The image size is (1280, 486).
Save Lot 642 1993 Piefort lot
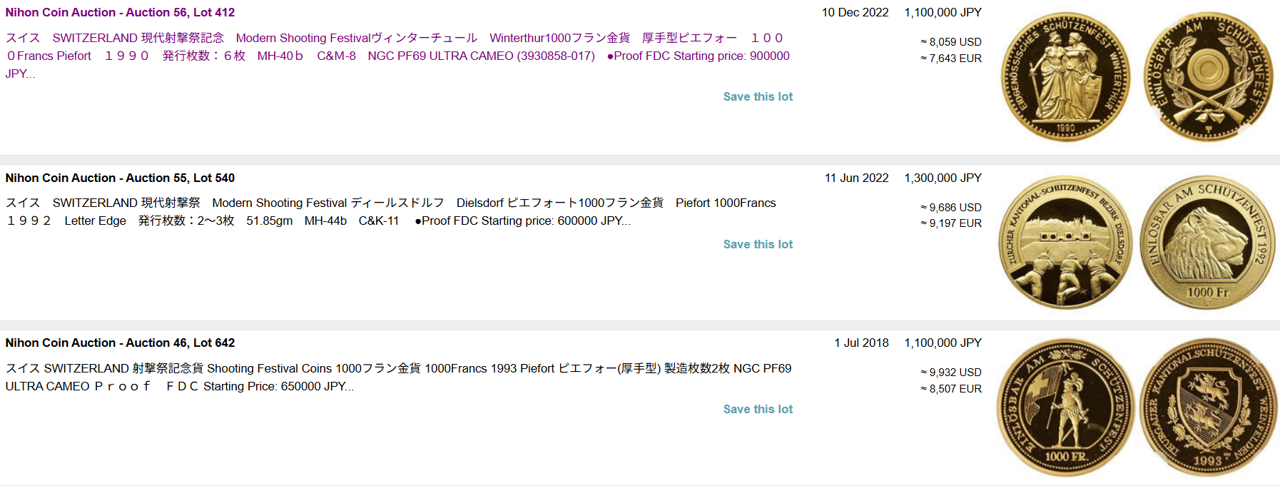tap(758, 409)
